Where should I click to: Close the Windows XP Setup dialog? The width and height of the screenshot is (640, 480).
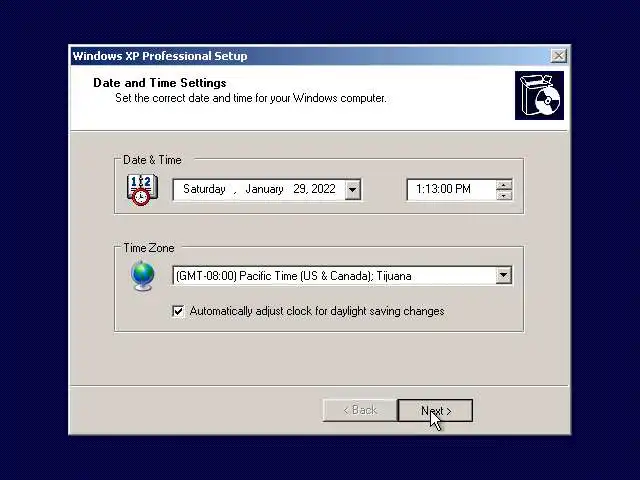point(558,56)
